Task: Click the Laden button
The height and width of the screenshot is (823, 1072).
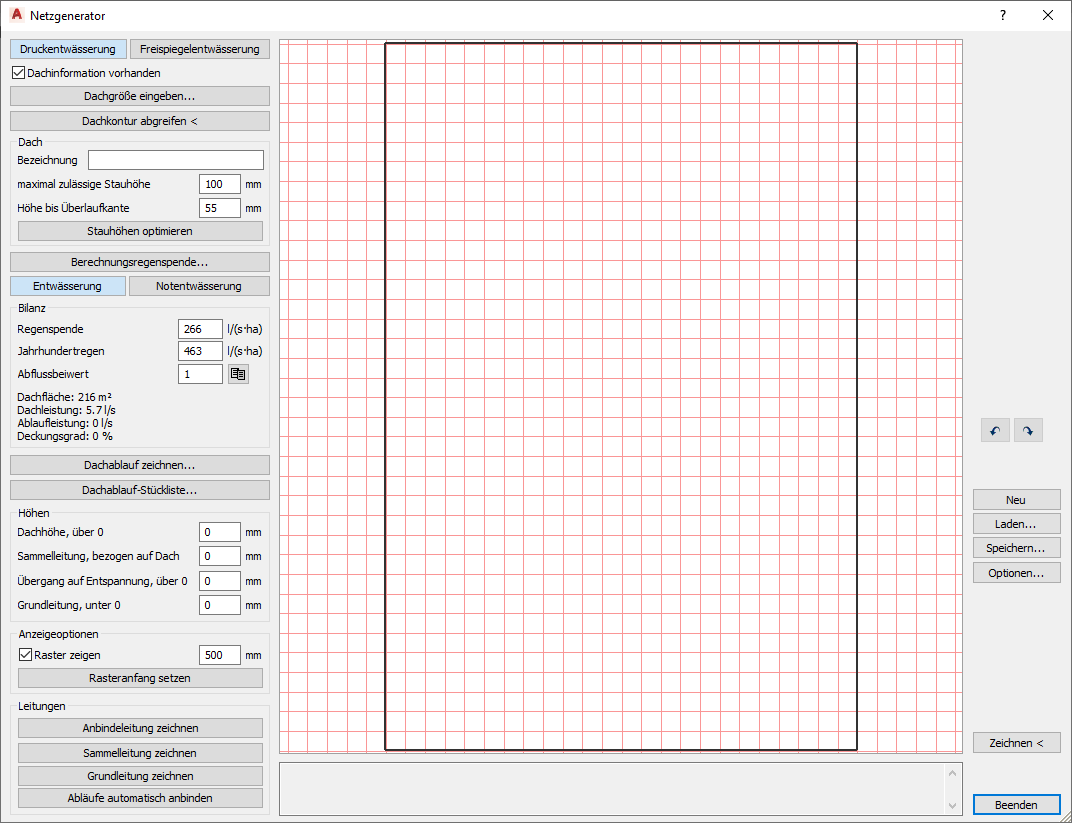Action: 1016,524
